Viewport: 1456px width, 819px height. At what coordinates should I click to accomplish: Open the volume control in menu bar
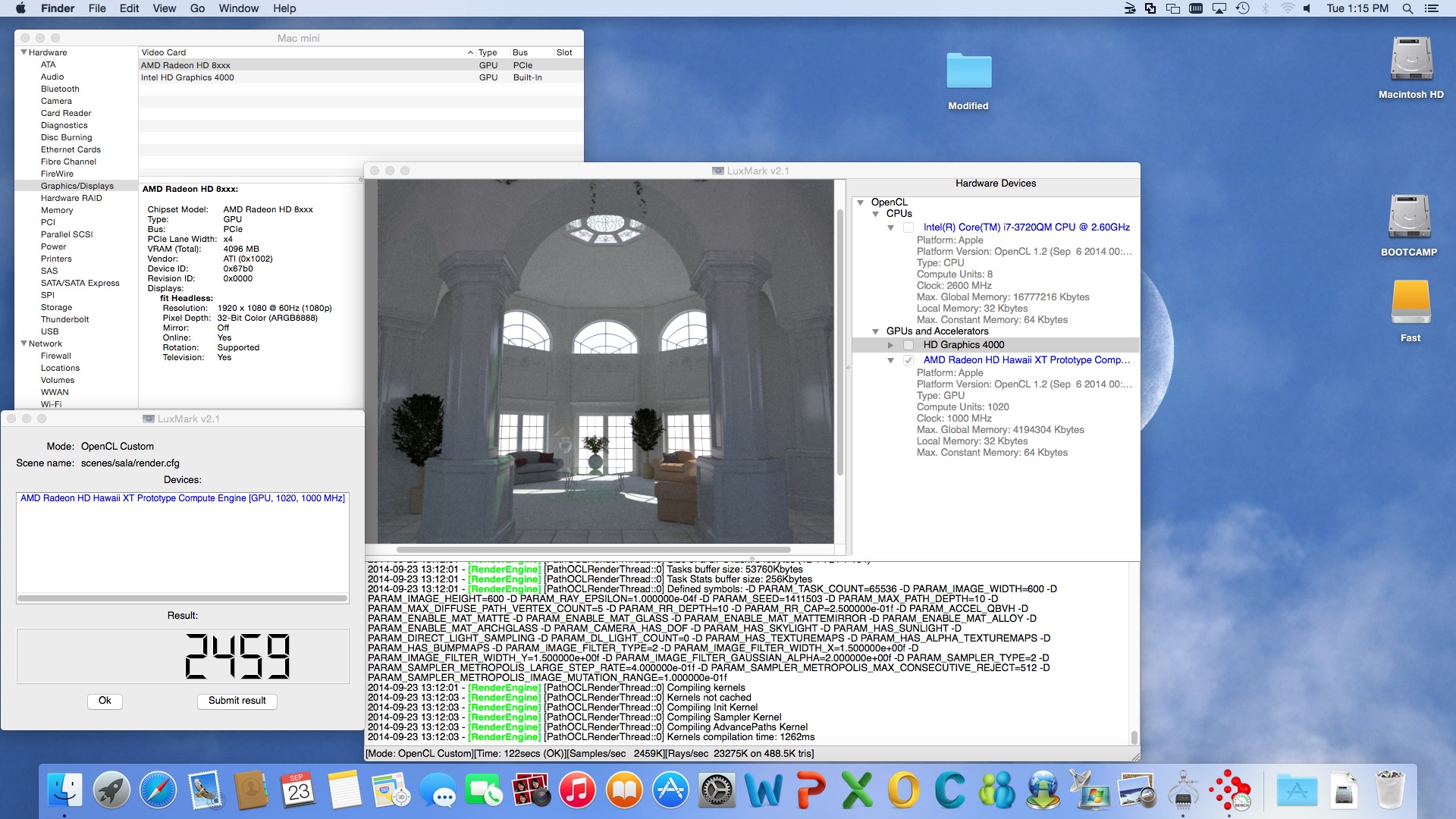pyautogui.click(x=1307, y=8)
